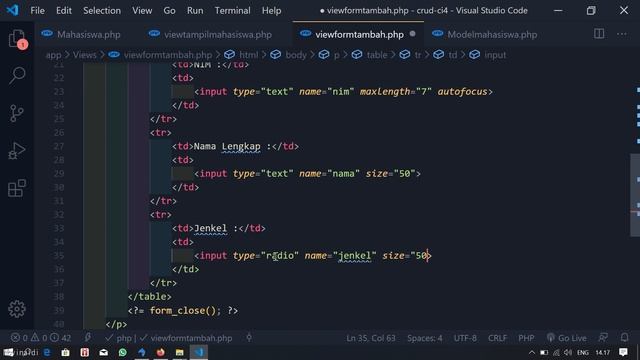Open the Manage settings gear
Screen dimensions: 640x360
(17, 309)
